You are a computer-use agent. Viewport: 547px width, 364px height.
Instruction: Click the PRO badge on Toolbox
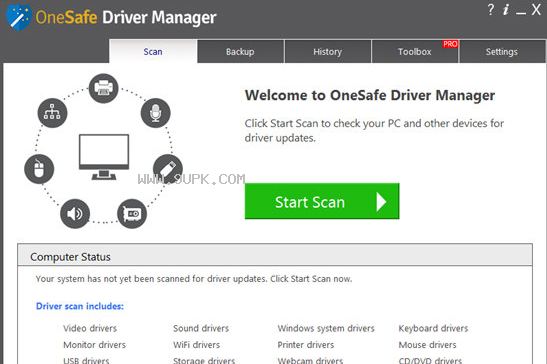click(450, 44)
